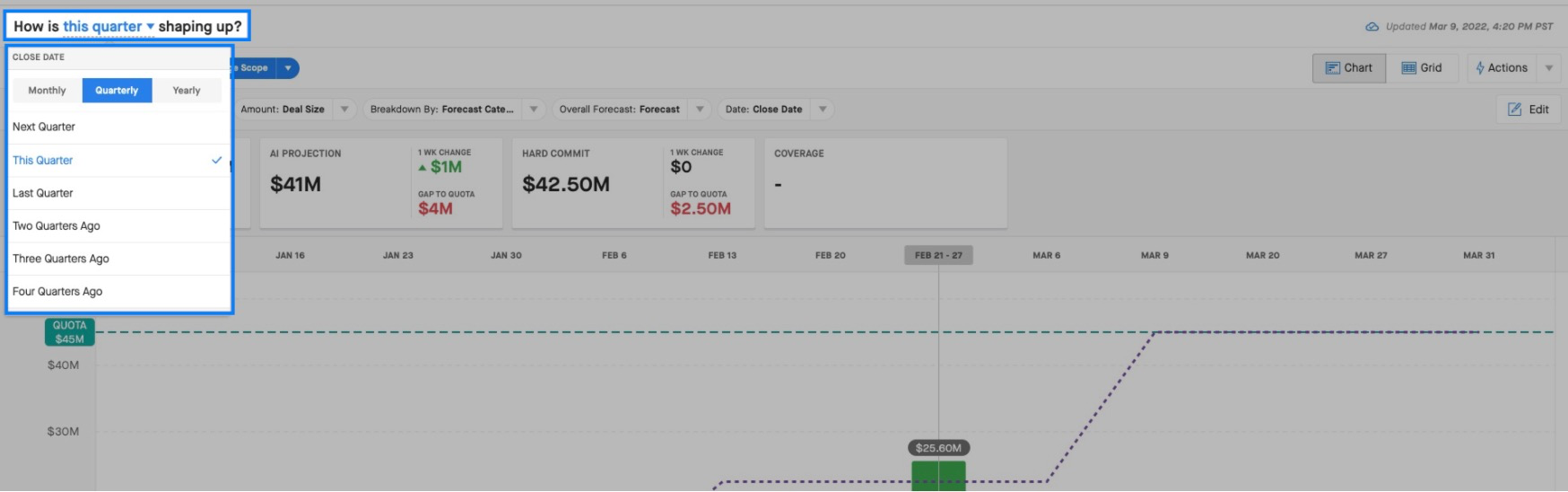Image resolution: width=1568 pixels, height=492 pixels.
Task: Pick Four Quarters Ago option
Action: click(x=118, y=292)
